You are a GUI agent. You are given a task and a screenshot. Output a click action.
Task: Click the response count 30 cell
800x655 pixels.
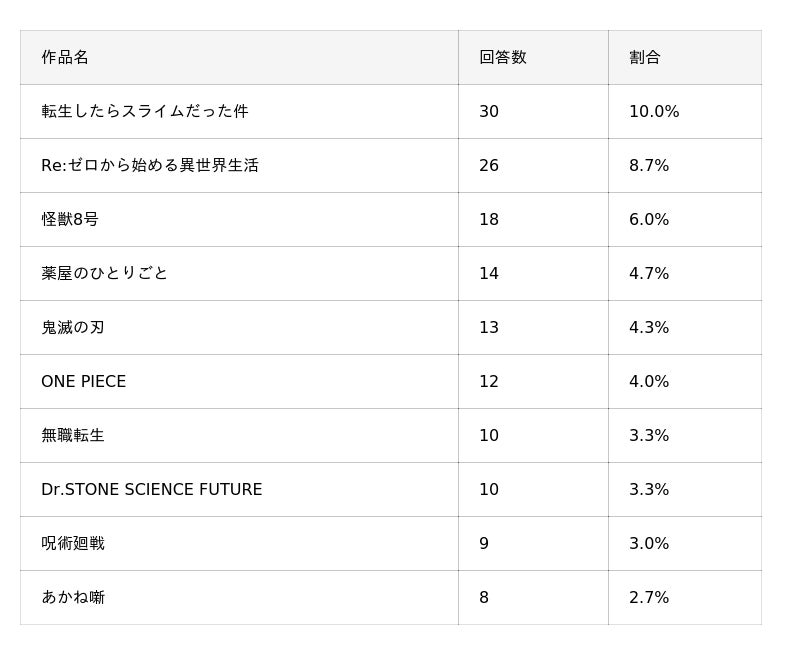coord(489,111)
